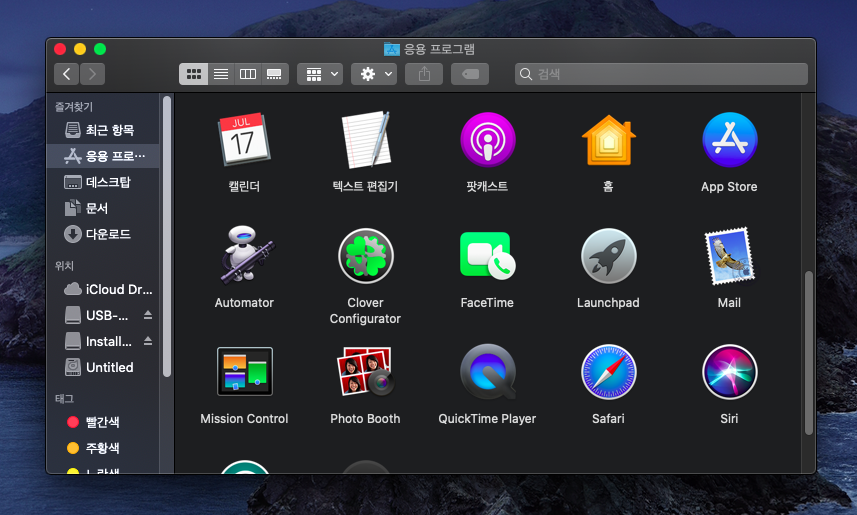Select the FaceTime app icon
The height and width of the screenshot is (515, 857).
click(x=488, y=256)
